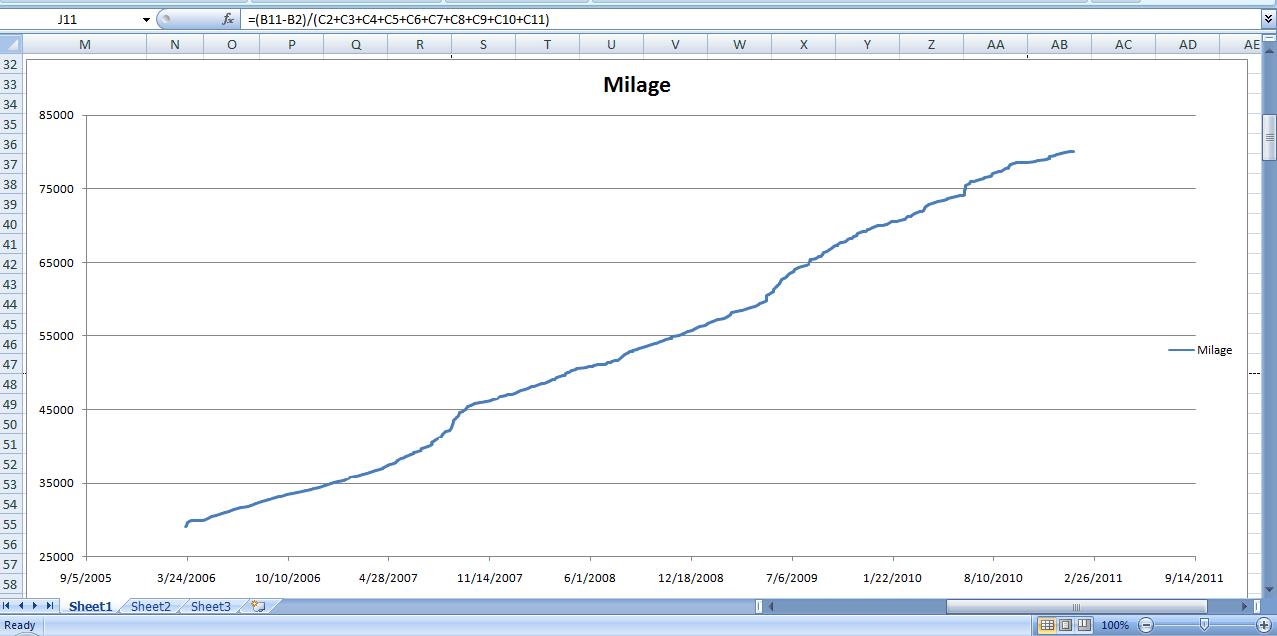Select row 47 header
This screenshot has height=636, width=1277.
tap(11, 364)
